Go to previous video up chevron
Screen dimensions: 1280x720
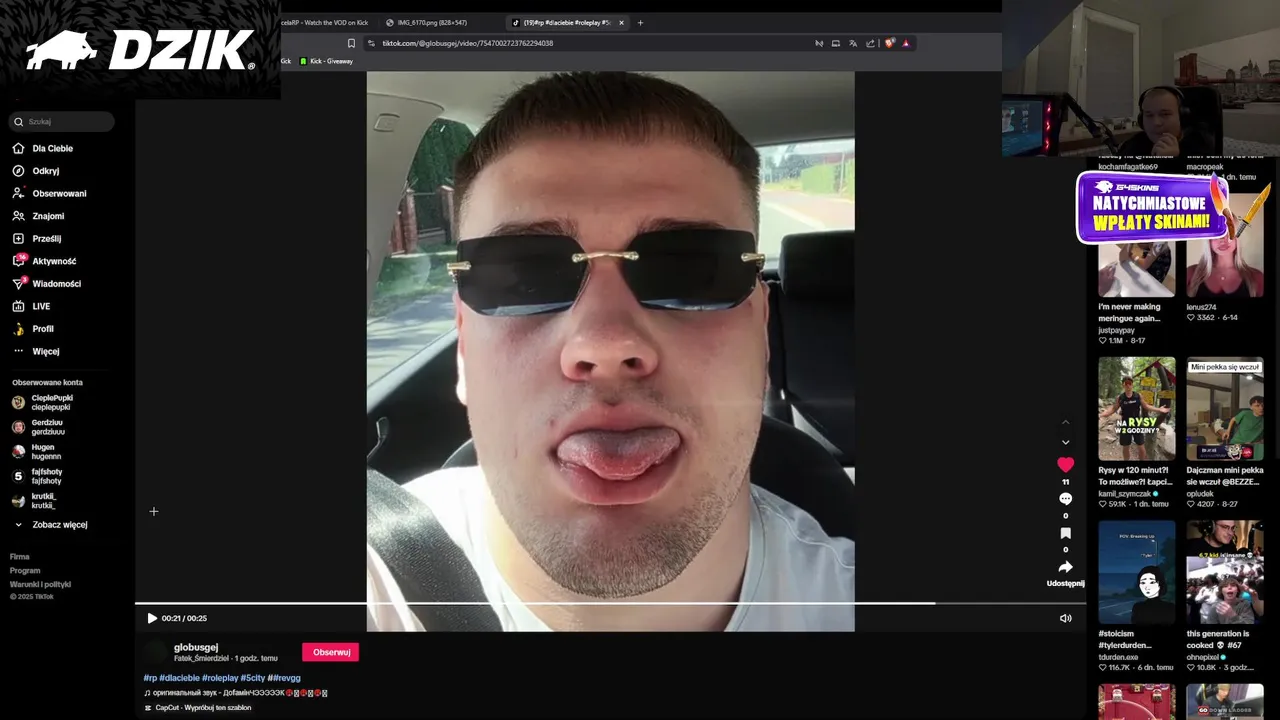tap(1066, 422)
